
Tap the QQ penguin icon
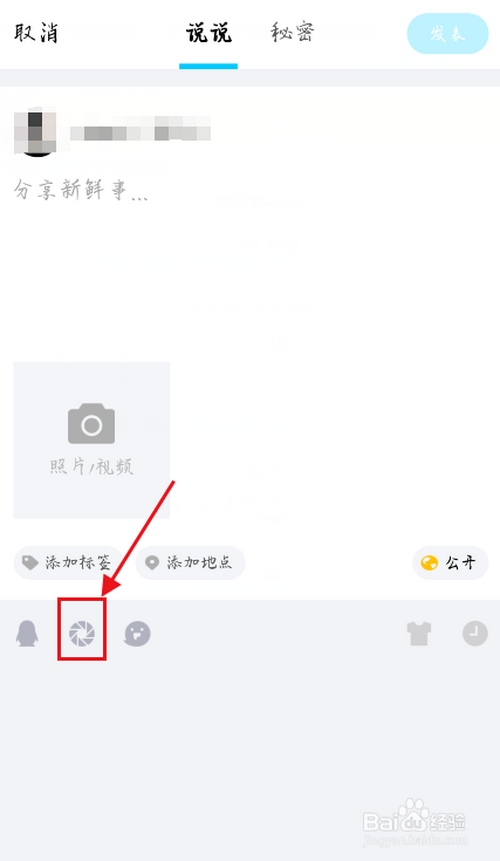click(27, 634)
